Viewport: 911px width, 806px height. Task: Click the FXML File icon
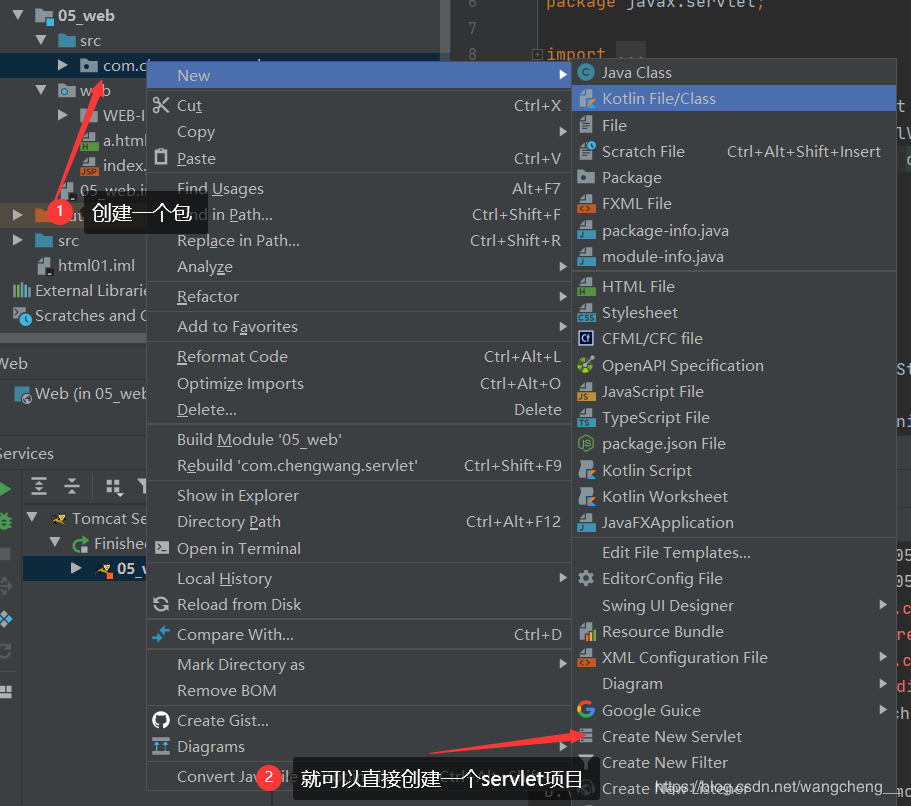pos(586,203)
